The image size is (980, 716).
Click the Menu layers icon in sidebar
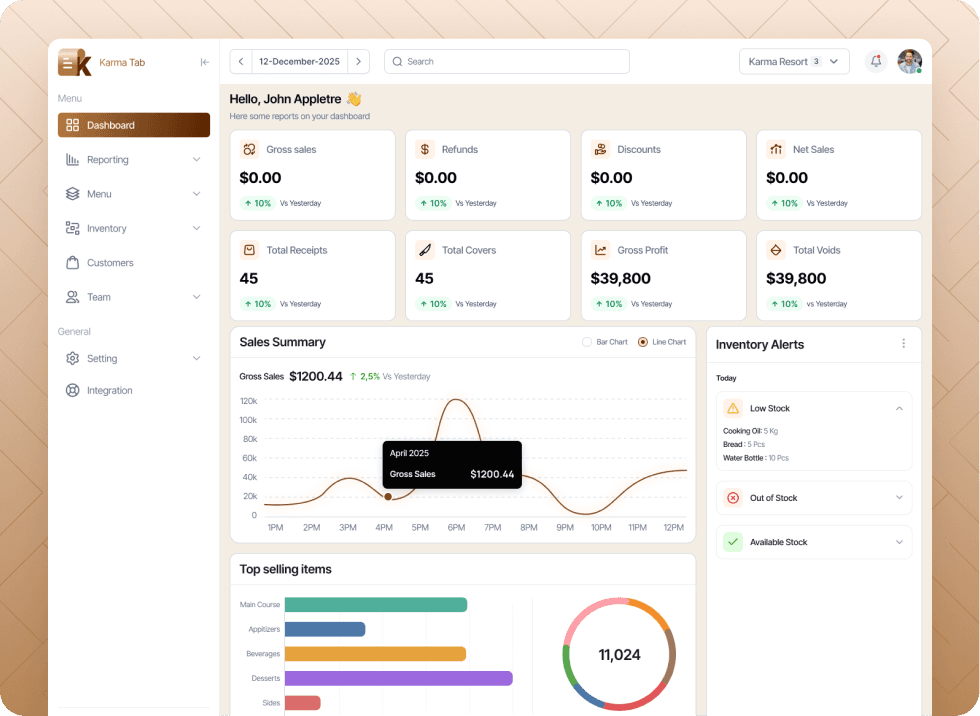(x=72, y=194)
